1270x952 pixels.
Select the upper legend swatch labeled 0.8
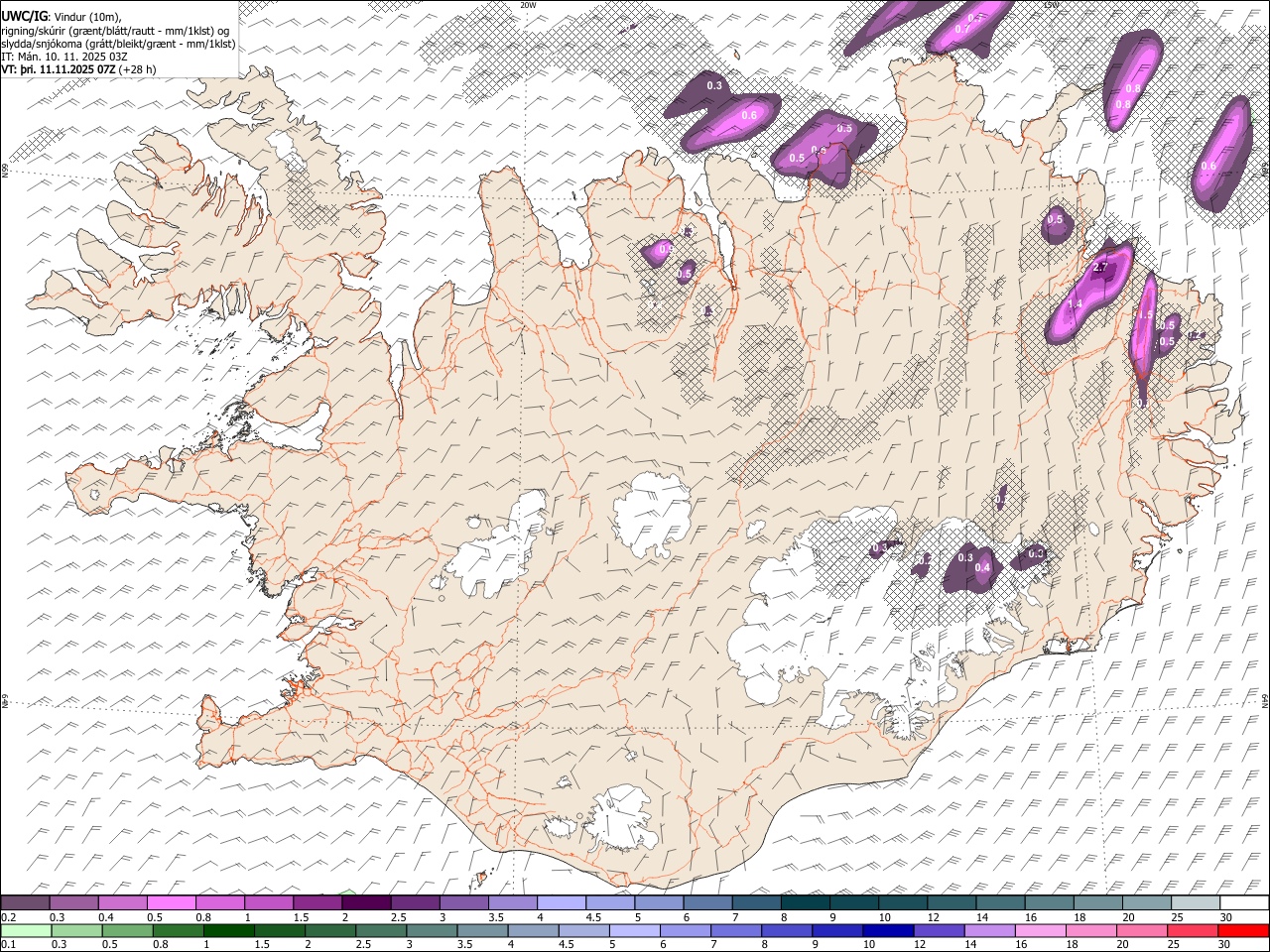pos(220,902)
